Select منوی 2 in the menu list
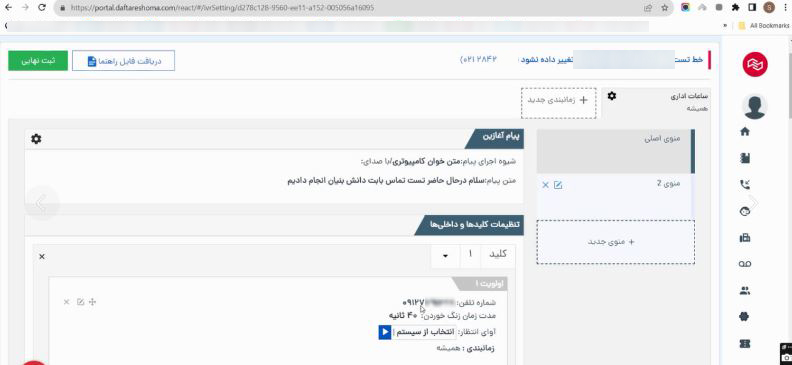The width and height of the screenshot is (792, 365). pyautogui.click(x=615, y=196)
